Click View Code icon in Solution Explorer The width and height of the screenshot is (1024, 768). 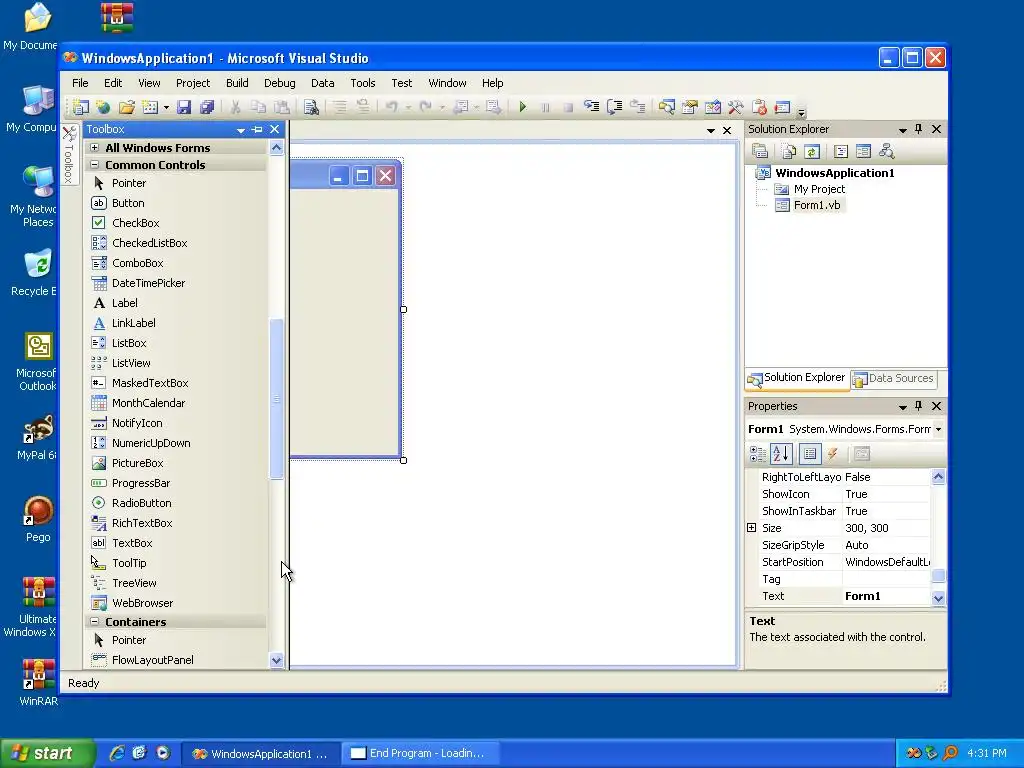[840, 152]
